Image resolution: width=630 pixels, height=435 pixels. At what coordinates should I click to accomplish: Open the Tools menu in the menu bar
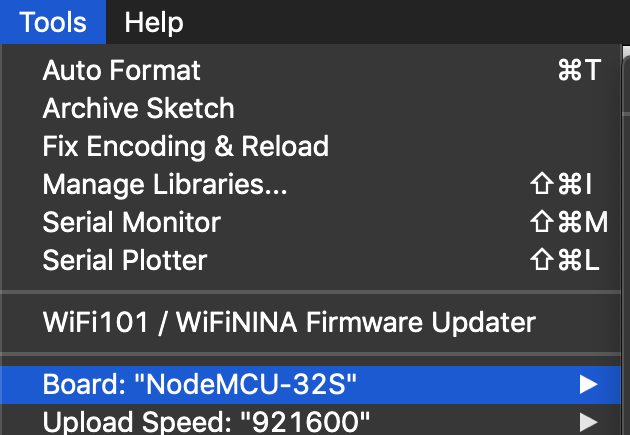[x=52, y=22]
